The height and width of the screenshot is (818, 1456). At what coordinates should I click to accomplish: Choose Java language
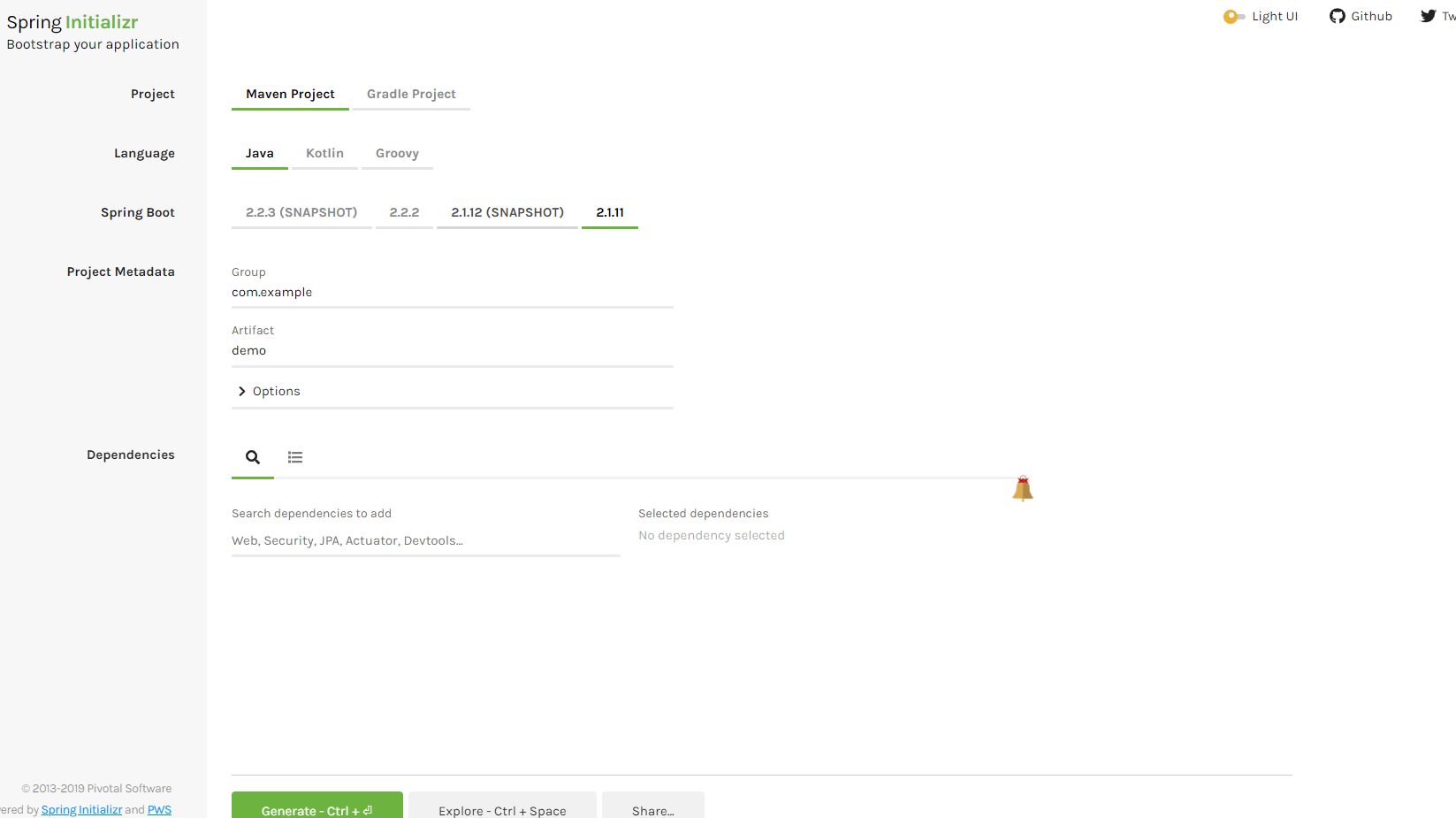tap(260, 154)
